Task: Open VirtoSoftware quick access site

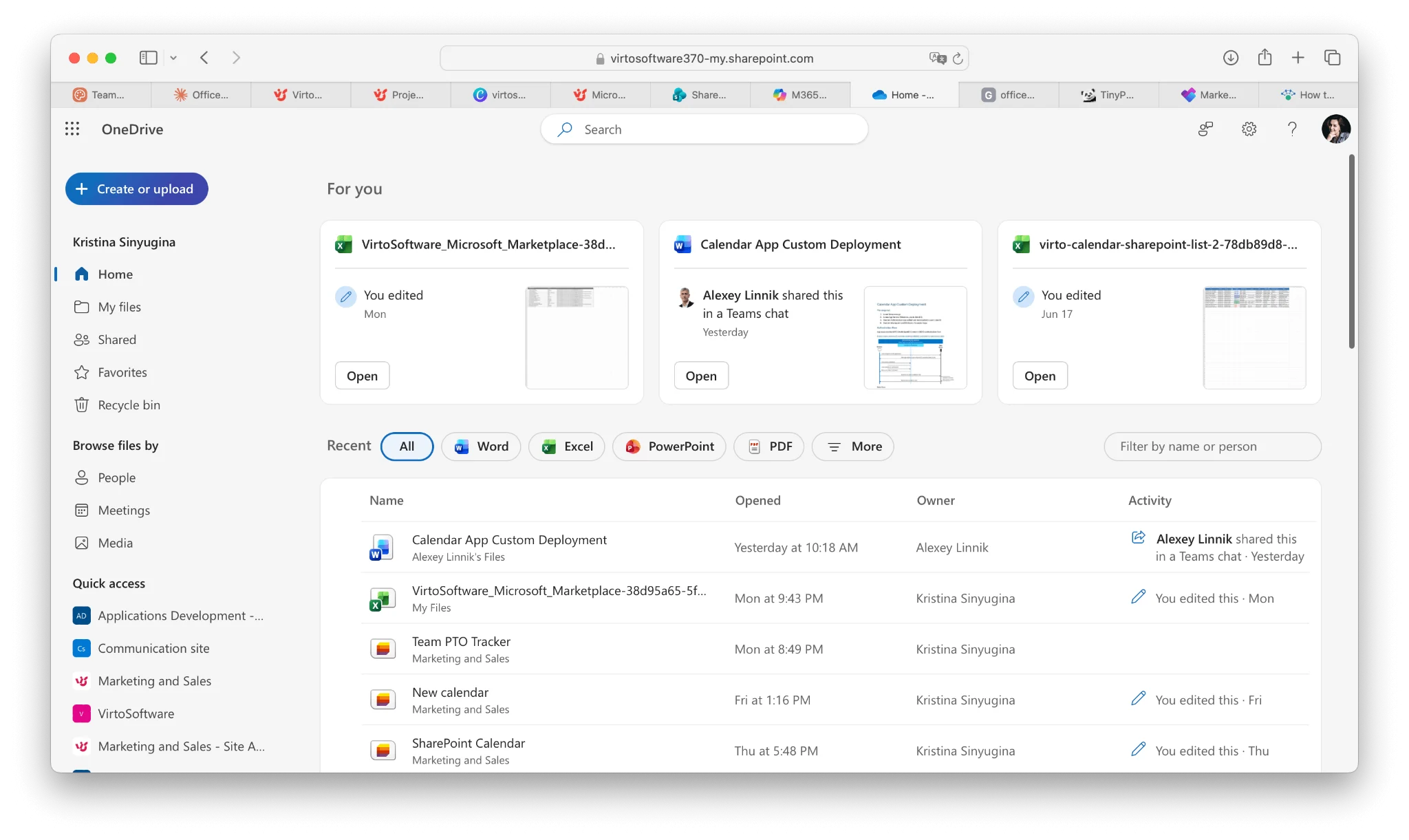Action: (x=123, y=713)
